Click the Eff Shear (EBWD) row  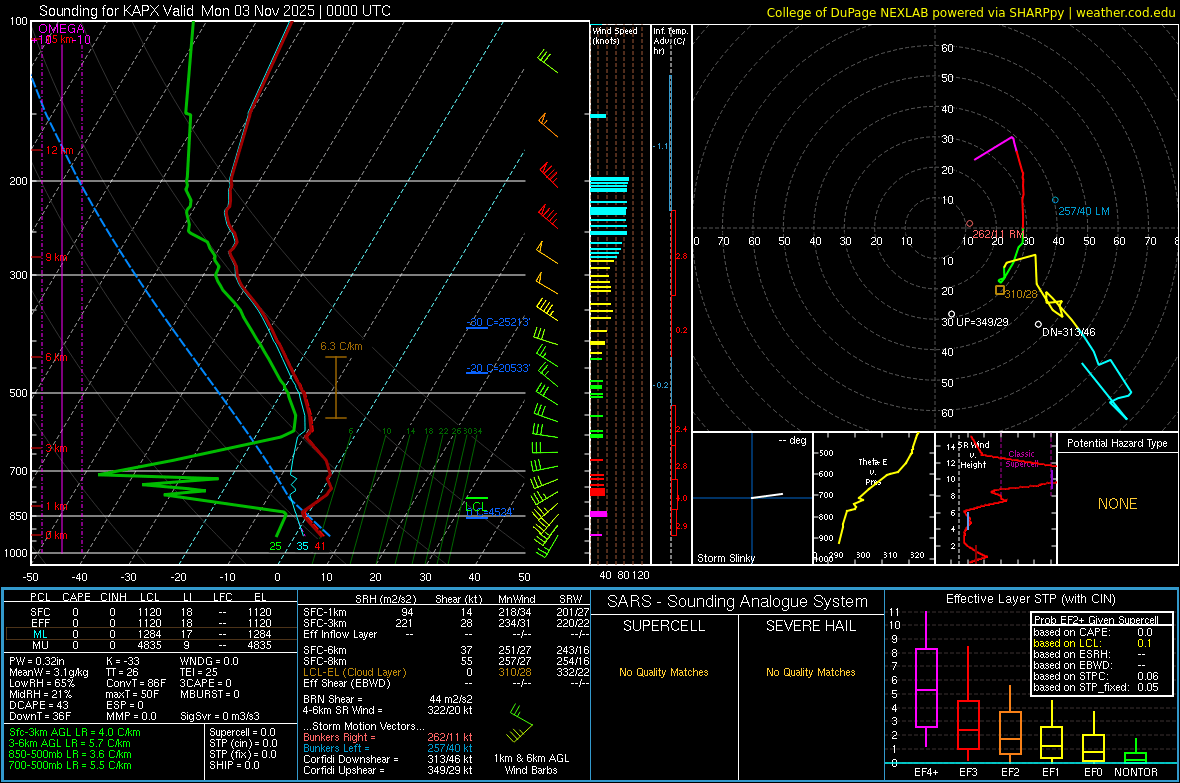point(446,683)
